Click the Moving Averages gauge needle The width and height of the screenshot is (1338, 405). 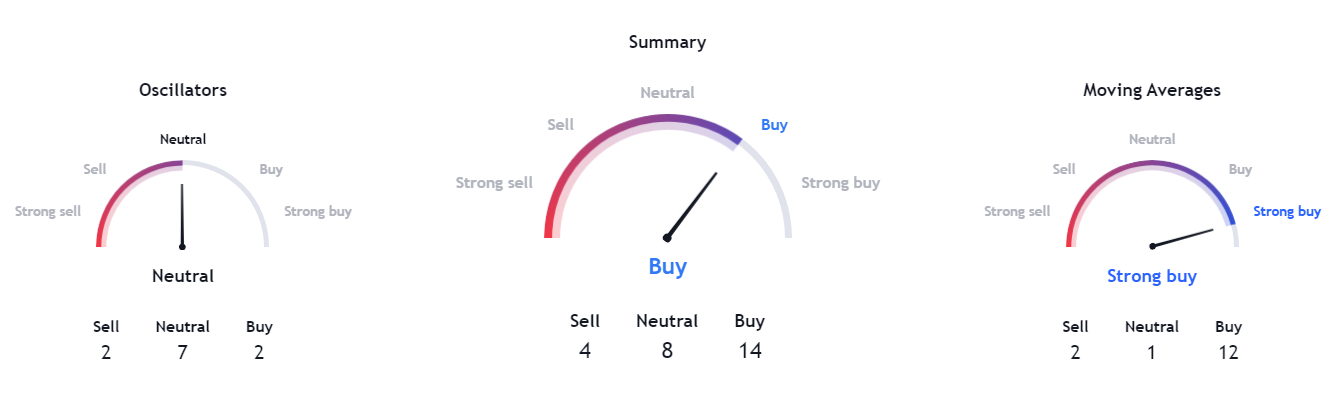1184,237
